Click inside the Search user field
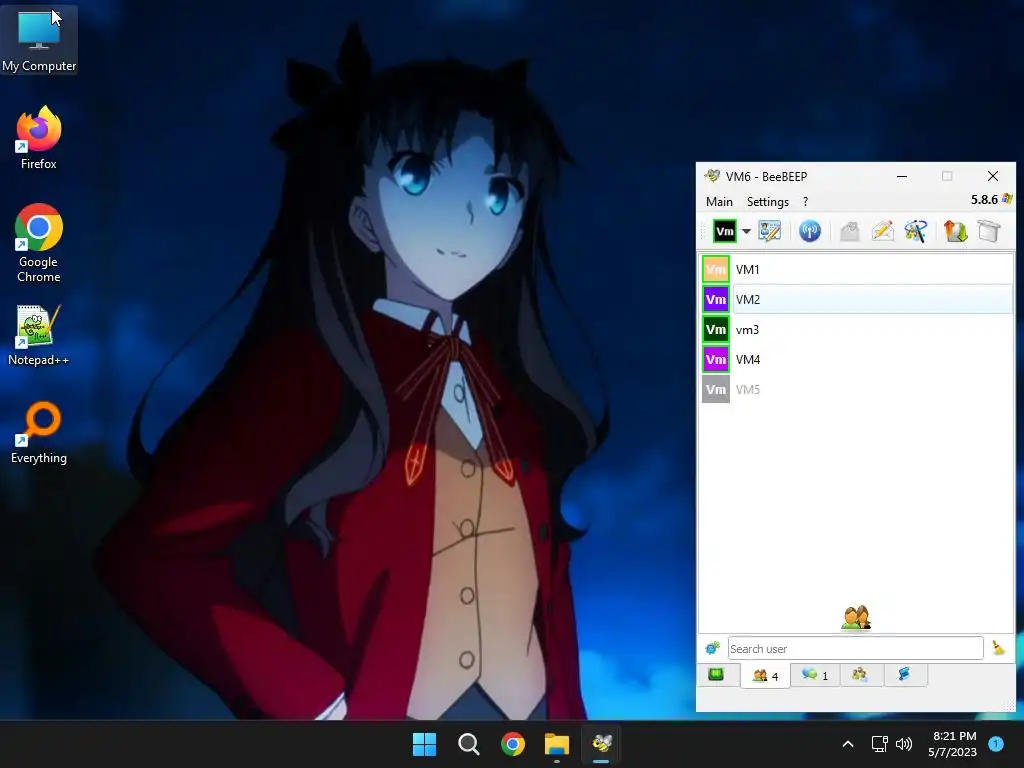Image resolution: width=1024 pixels, height=768 pixels. click(856, 648)
